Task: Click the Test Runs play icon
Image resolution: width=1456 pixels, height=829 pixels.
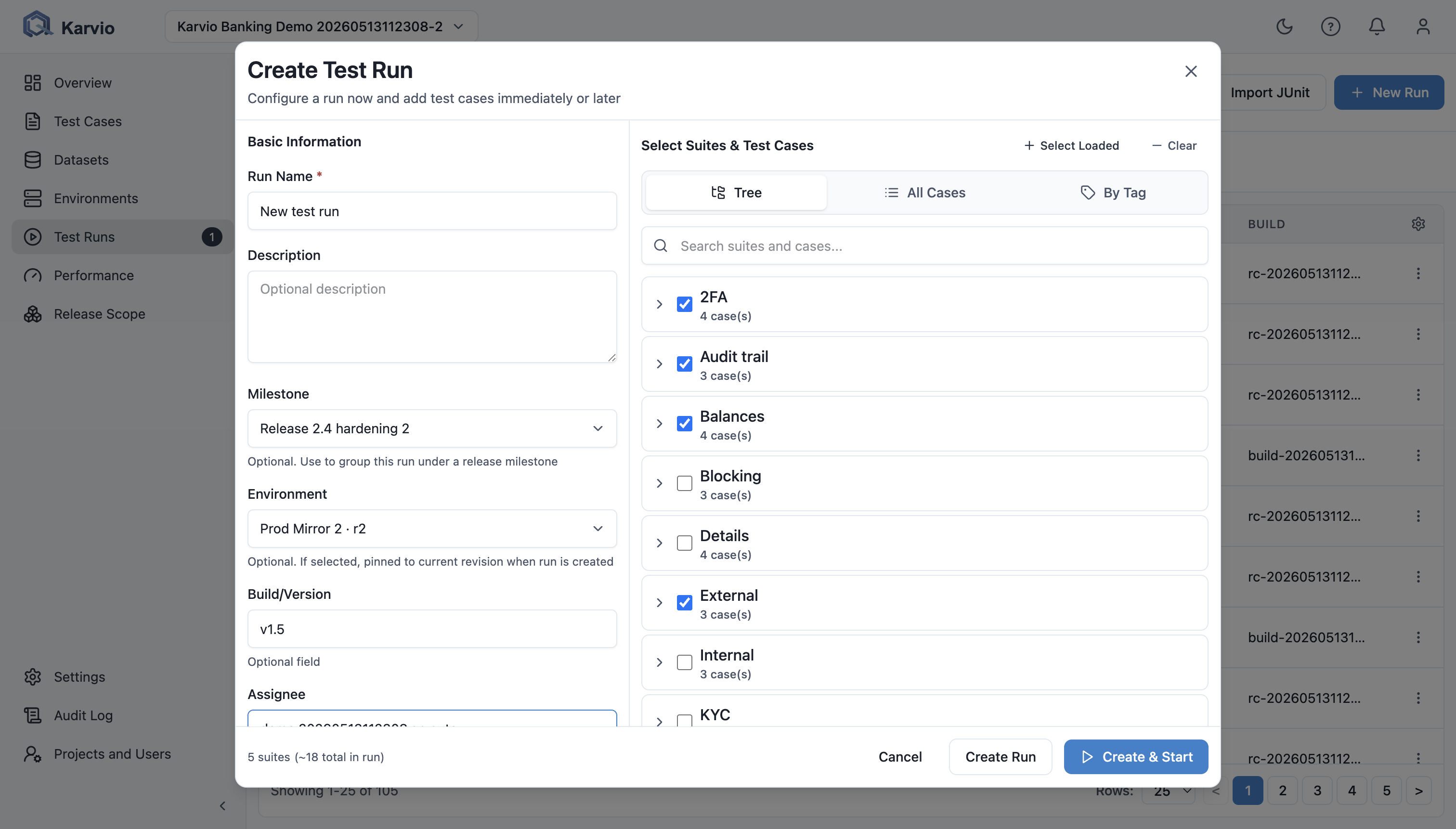Action: coord(32,237)
